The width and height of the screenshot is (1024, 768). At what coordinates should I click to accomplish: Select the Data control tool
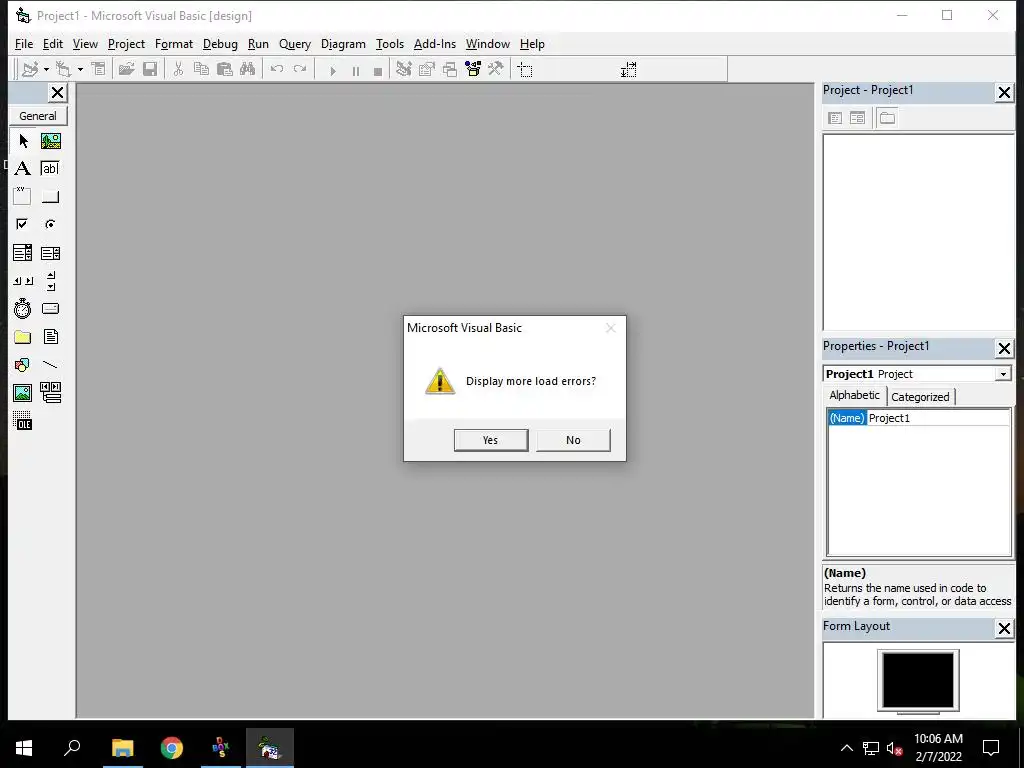[50, 393]
